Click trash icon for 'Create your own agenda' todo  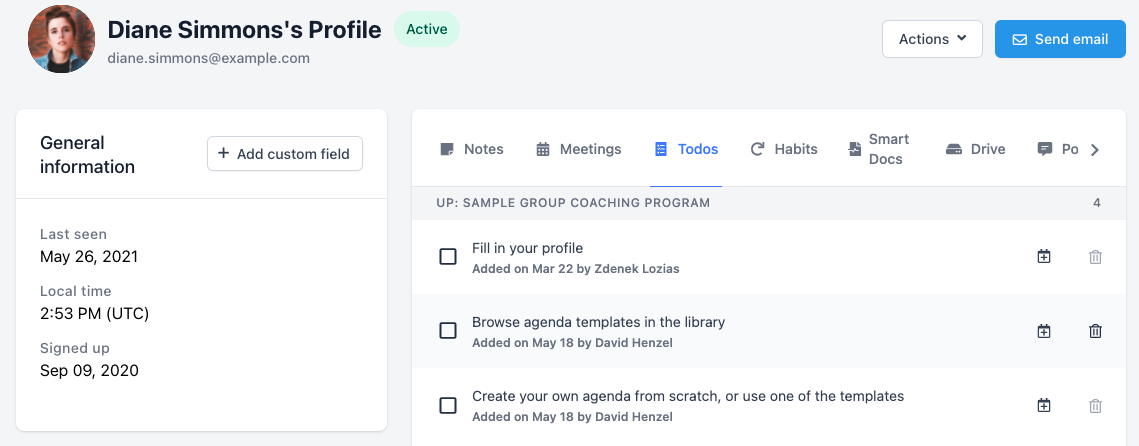point(1095,405)
